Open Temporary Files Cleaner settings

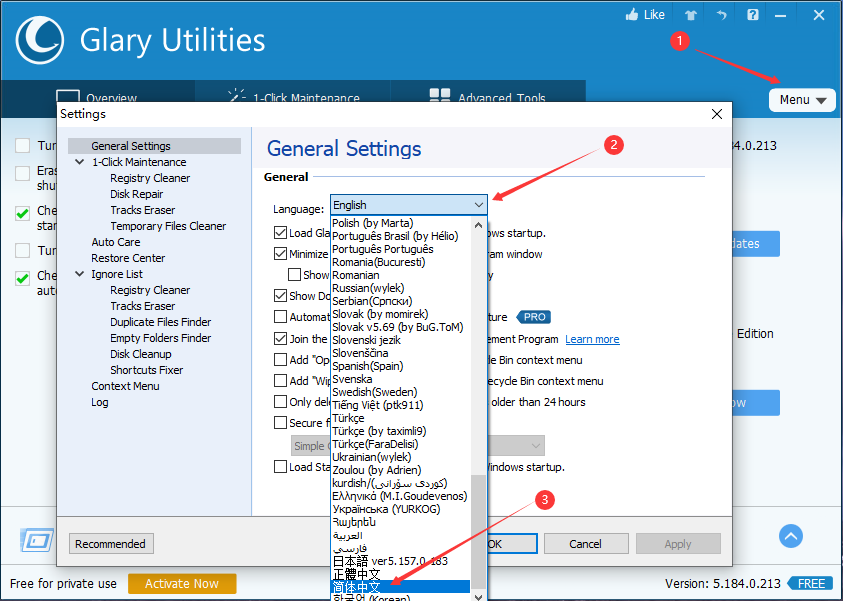[x=168, y=226]
